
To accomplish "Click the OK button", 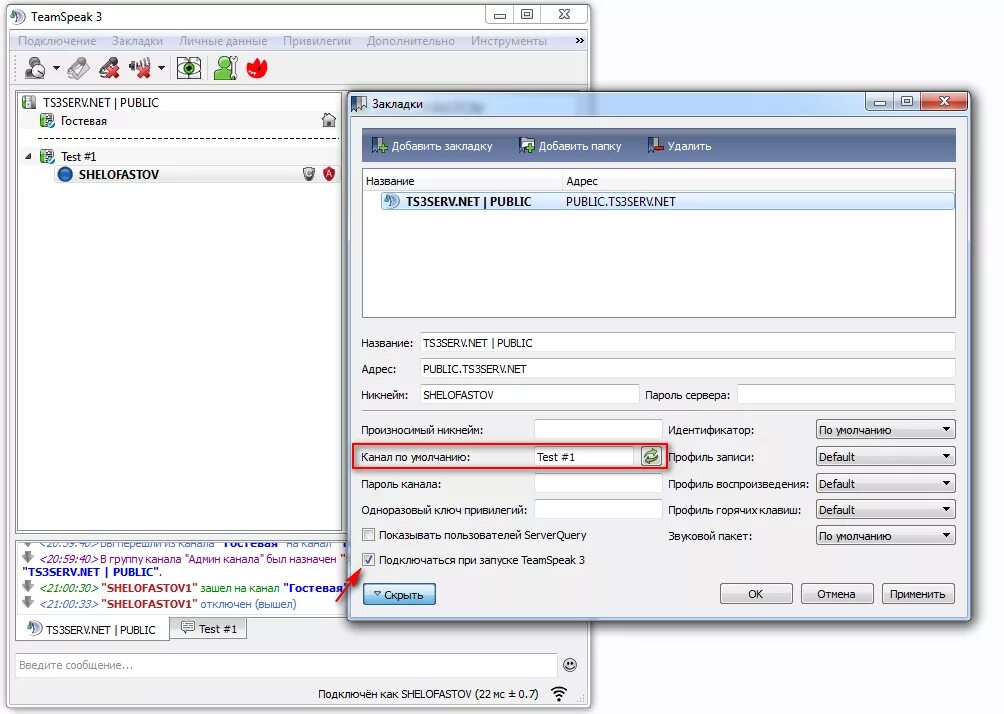I will pos(756,594).
